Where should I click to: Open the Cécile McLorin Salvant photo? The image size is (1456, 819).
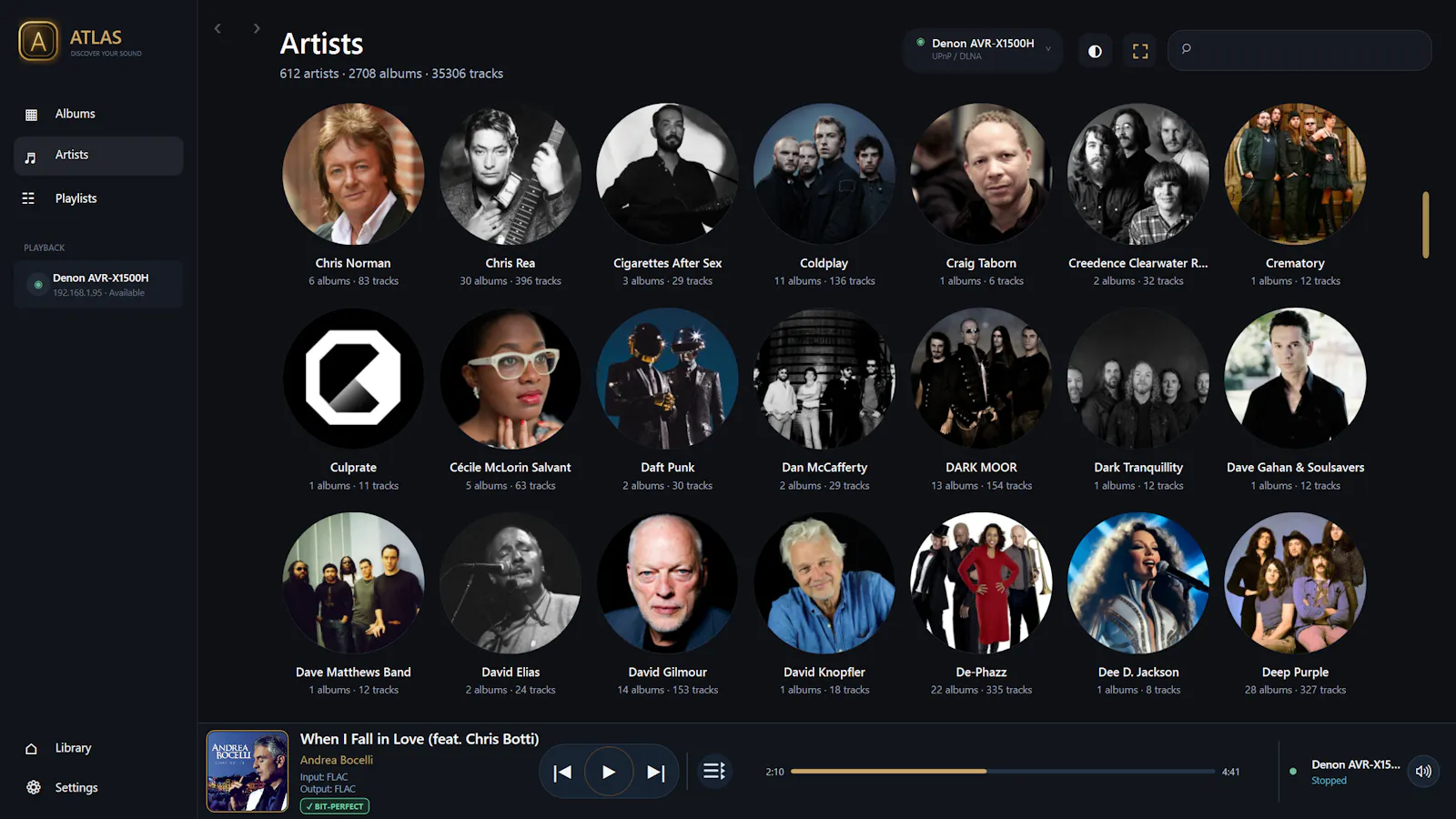(511, 379)
